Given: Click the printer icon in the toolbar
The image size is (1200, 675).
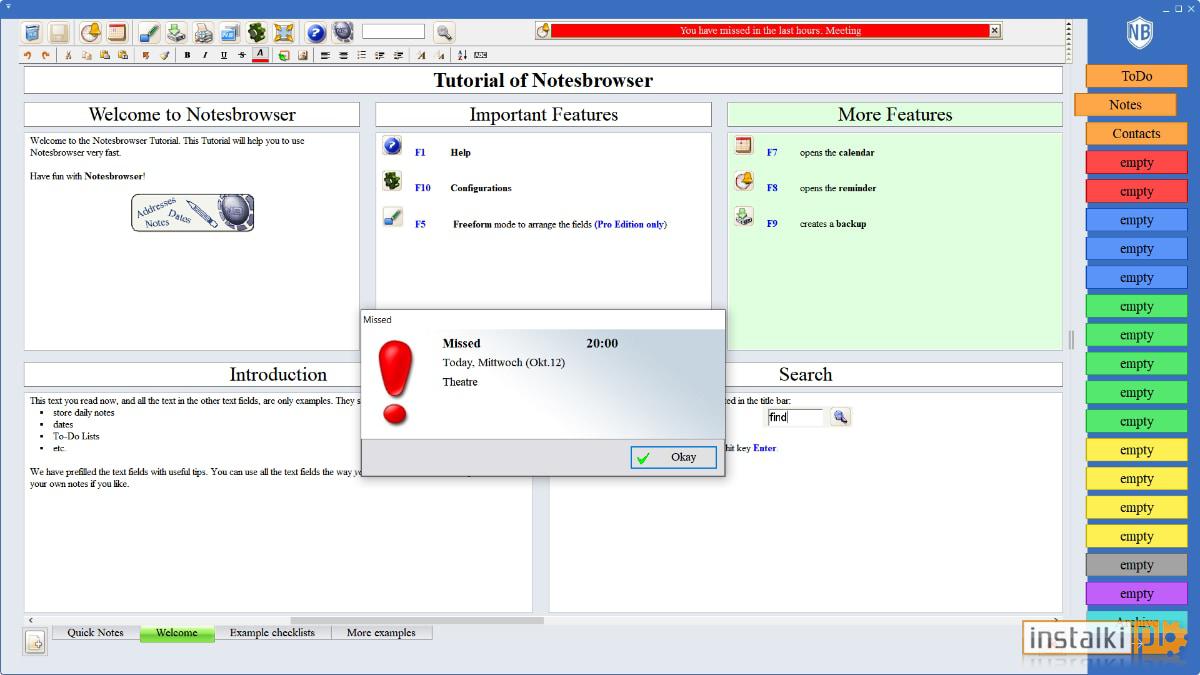Looking at the screenshot, I should point(203,32).
